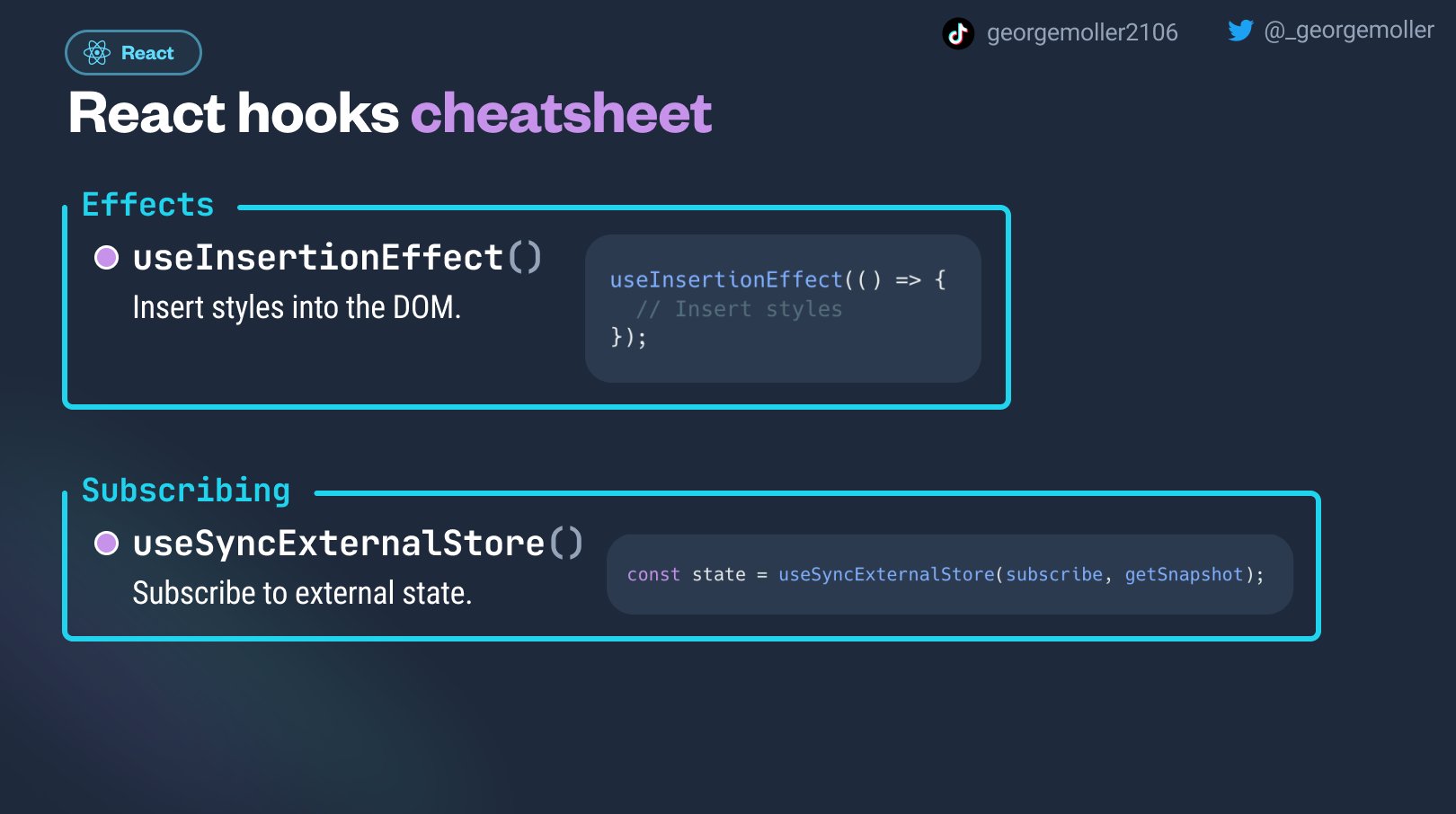
Task: Click the React pill badge
Action: click(133, 53)
